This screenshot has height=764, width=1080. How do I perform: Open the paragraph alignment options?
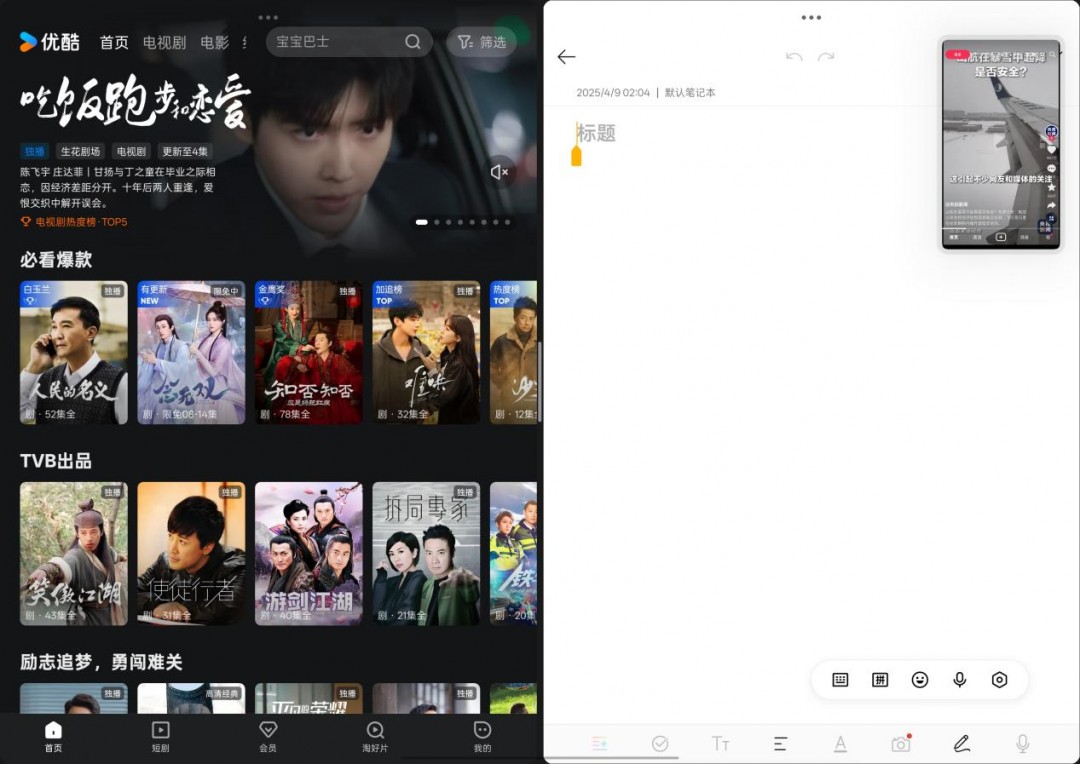point(780,744)
